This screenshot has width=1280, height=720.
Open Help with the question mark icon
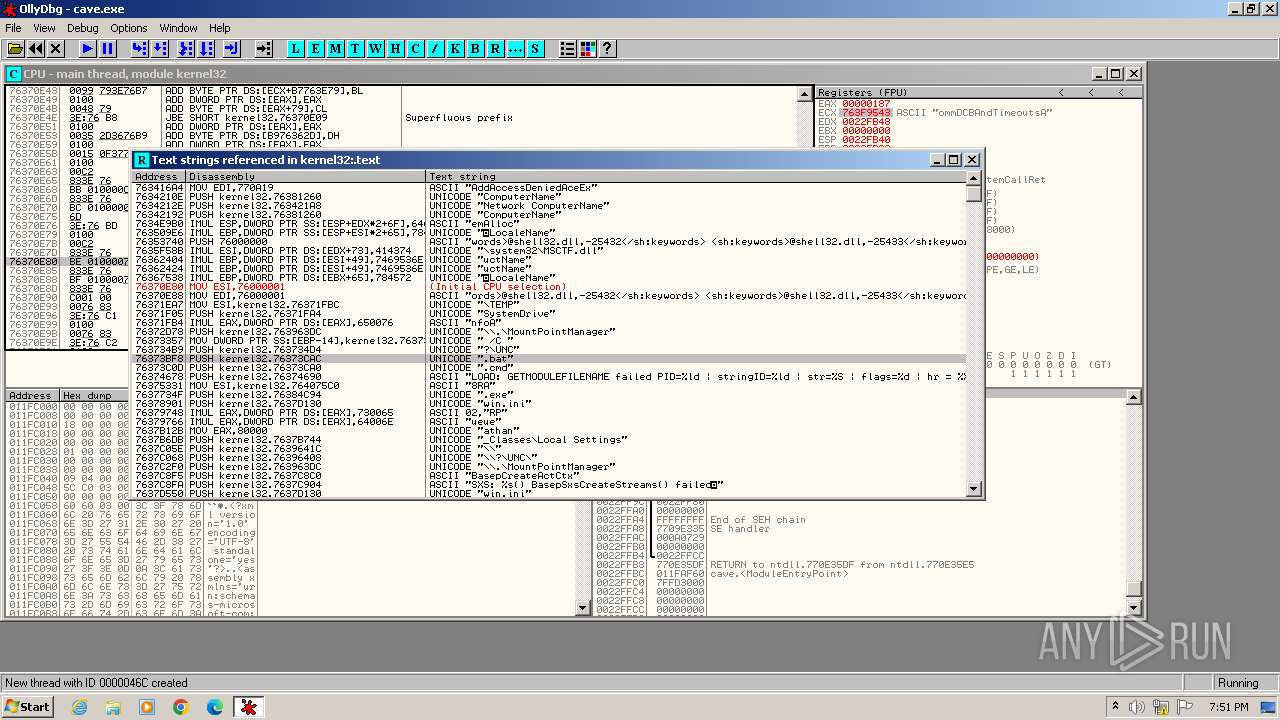point(608,48)
